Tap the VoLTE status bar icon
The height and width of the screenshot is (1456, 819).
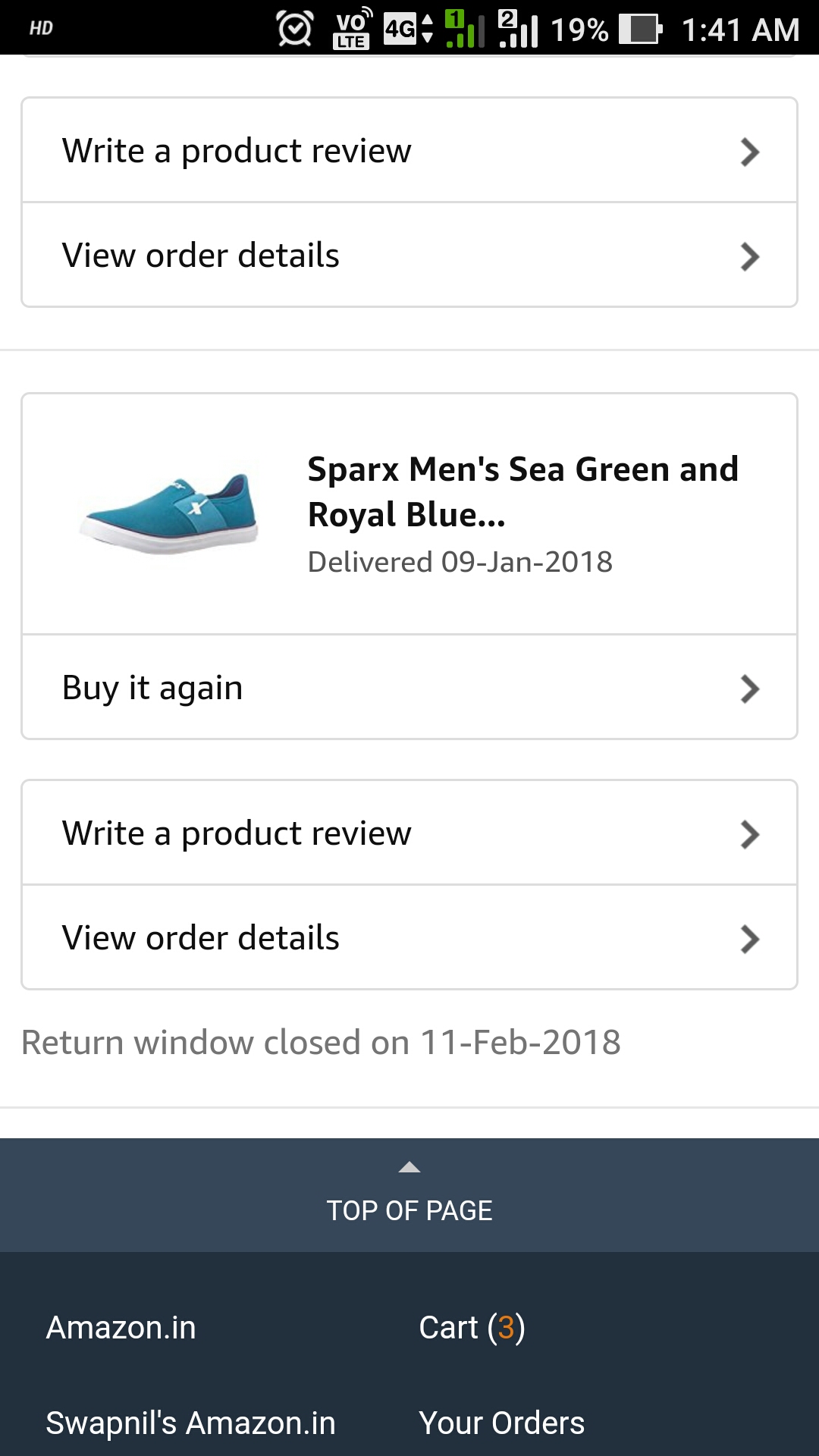coord(352,29)
